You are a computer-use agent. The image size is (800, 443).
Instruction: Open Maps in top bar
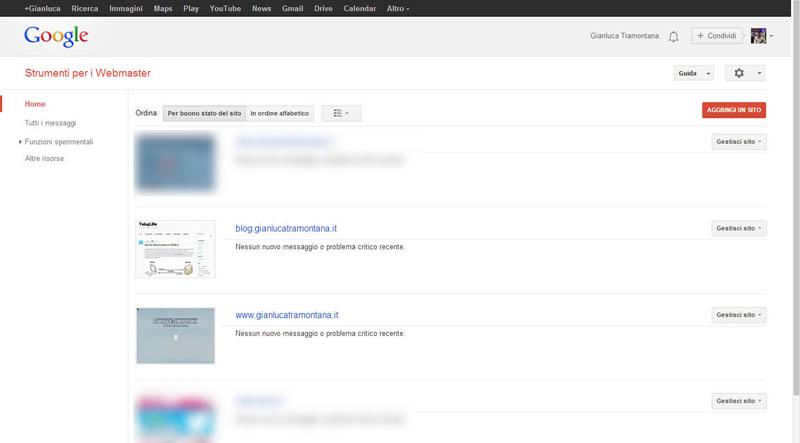(163, 8)
